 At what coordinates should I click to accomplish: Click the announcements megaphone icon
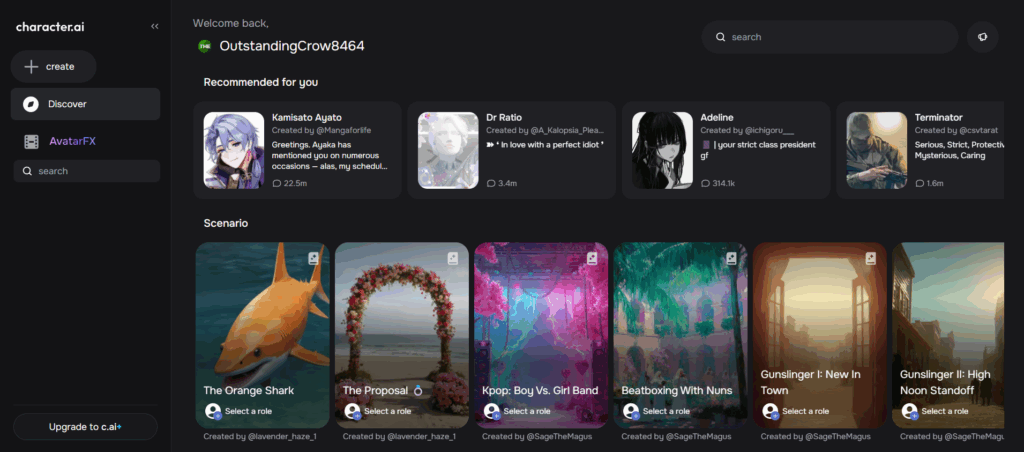tap(982, 37)
